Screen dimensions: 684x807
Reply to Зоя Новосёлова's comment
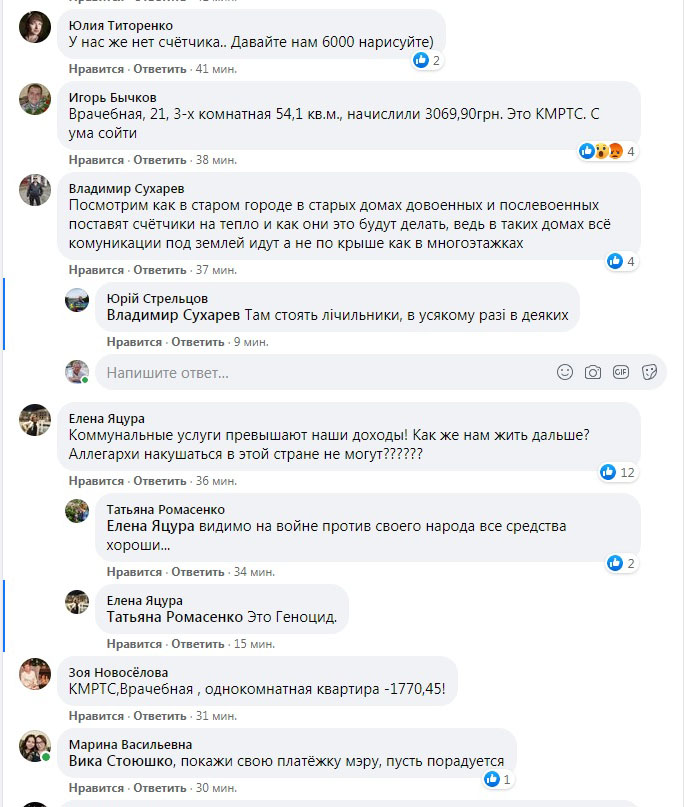pyautogui.click(x=160, y=715)
